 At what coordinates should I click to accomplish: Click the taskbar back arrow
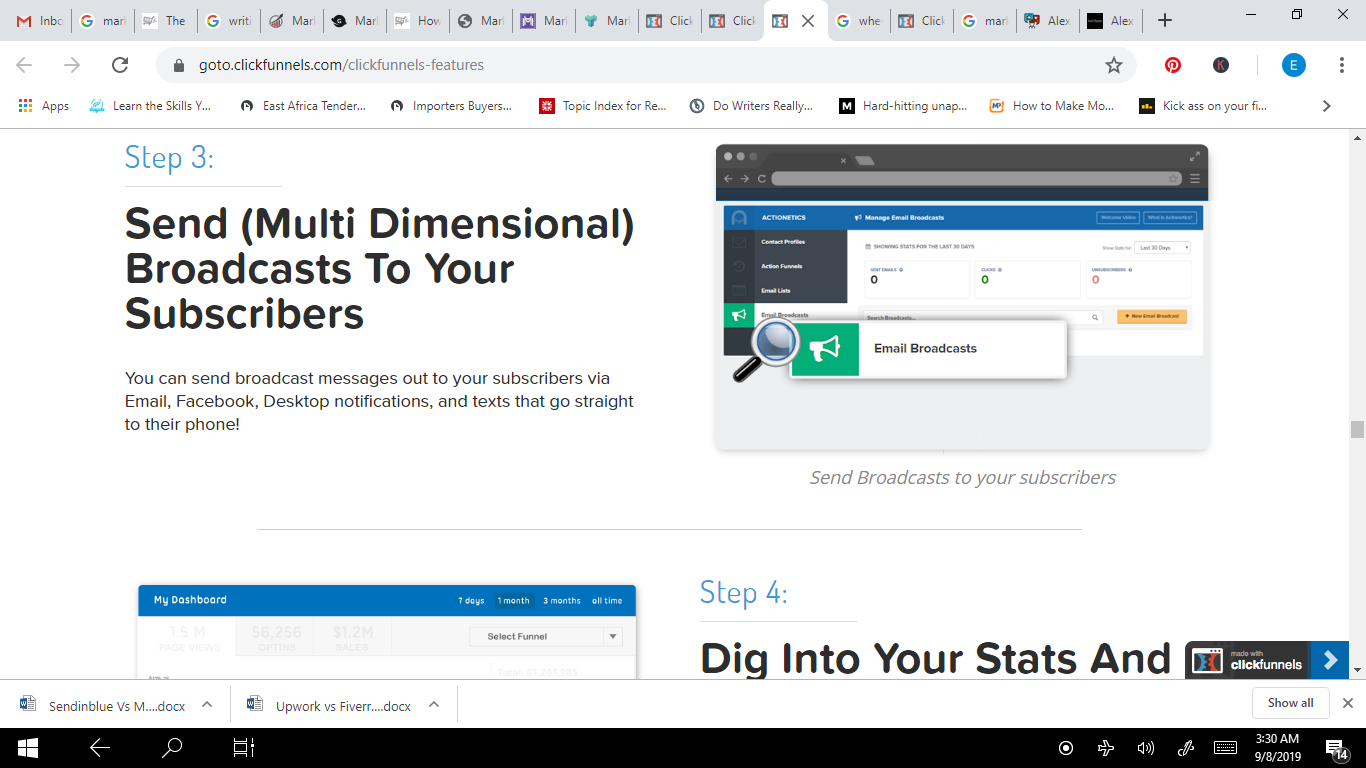(x=100, y=747)
